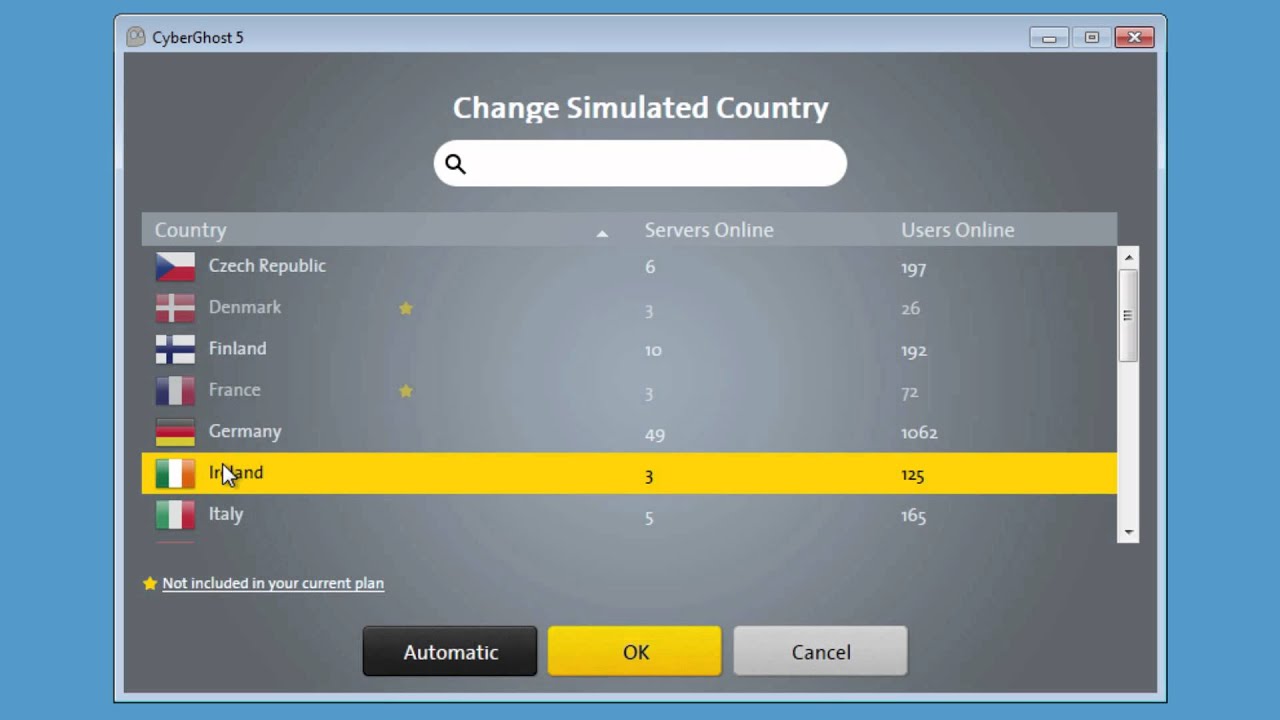Close the CyberGhost 5 window
The width and height of the screenshot is (1280, 720).
click(x=1134, y=38)
